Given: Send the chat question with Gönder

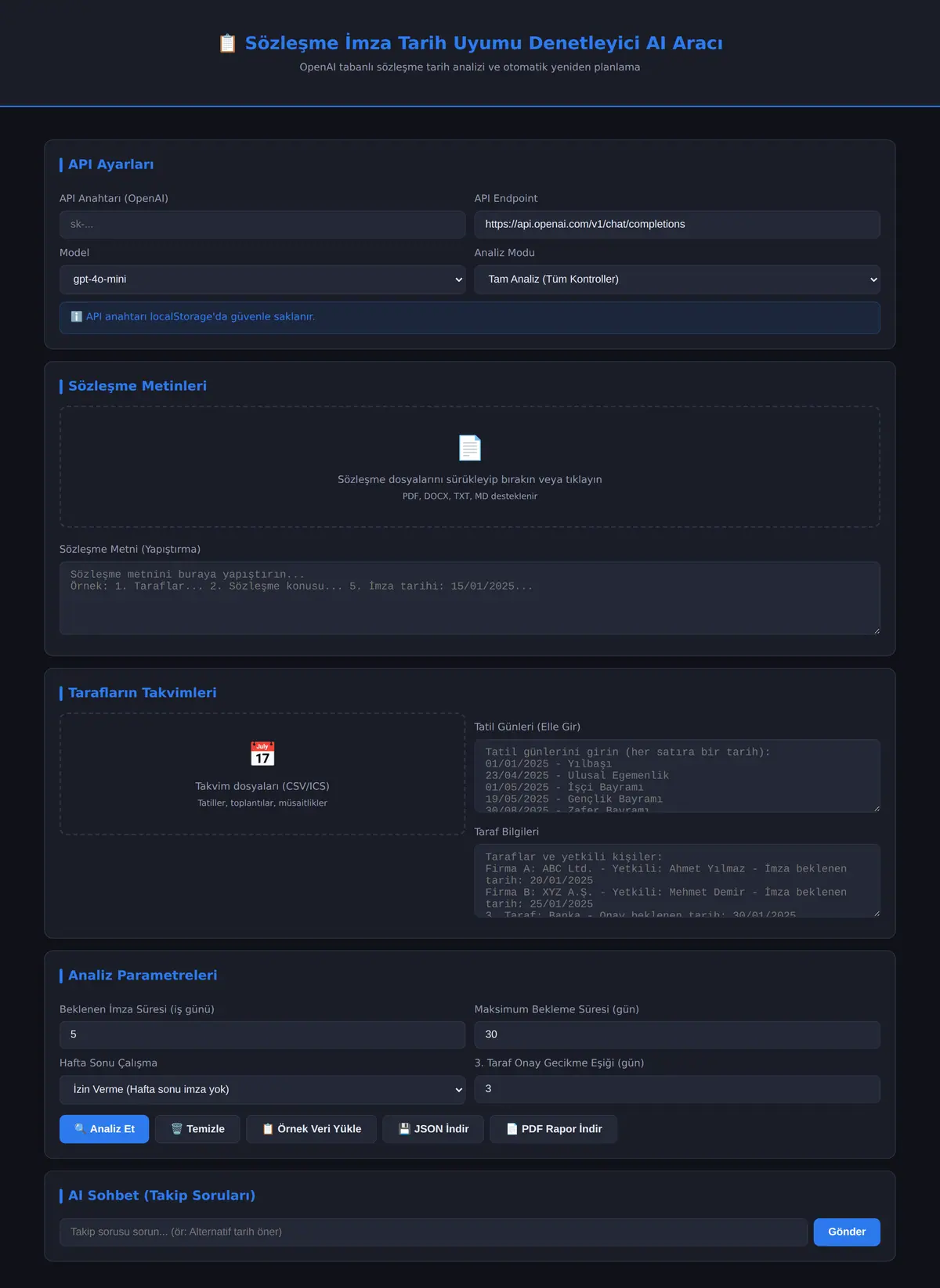Looking at the screenshot, I should tap(847, 1232).
